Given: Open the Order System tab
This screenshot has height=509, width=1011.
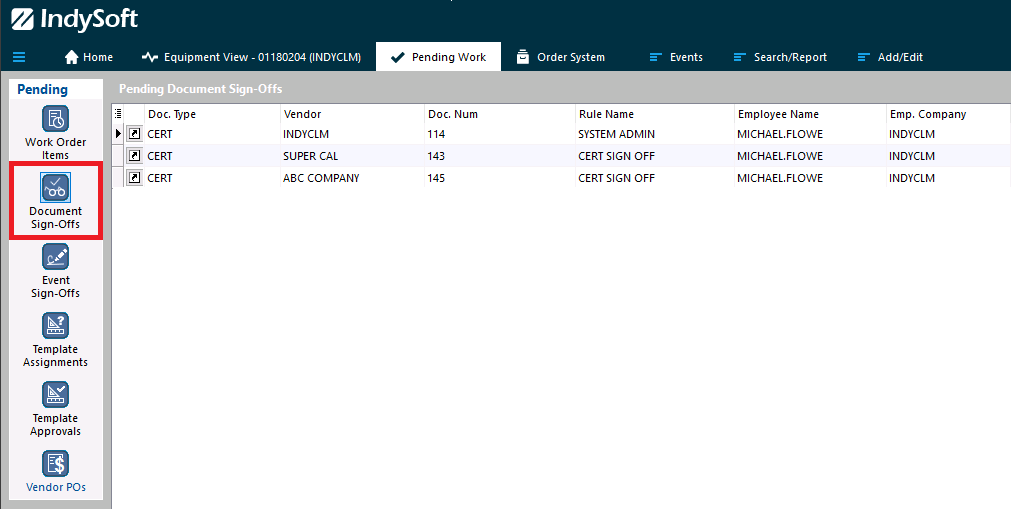Looking at the screenshot, I should (560, 57).
